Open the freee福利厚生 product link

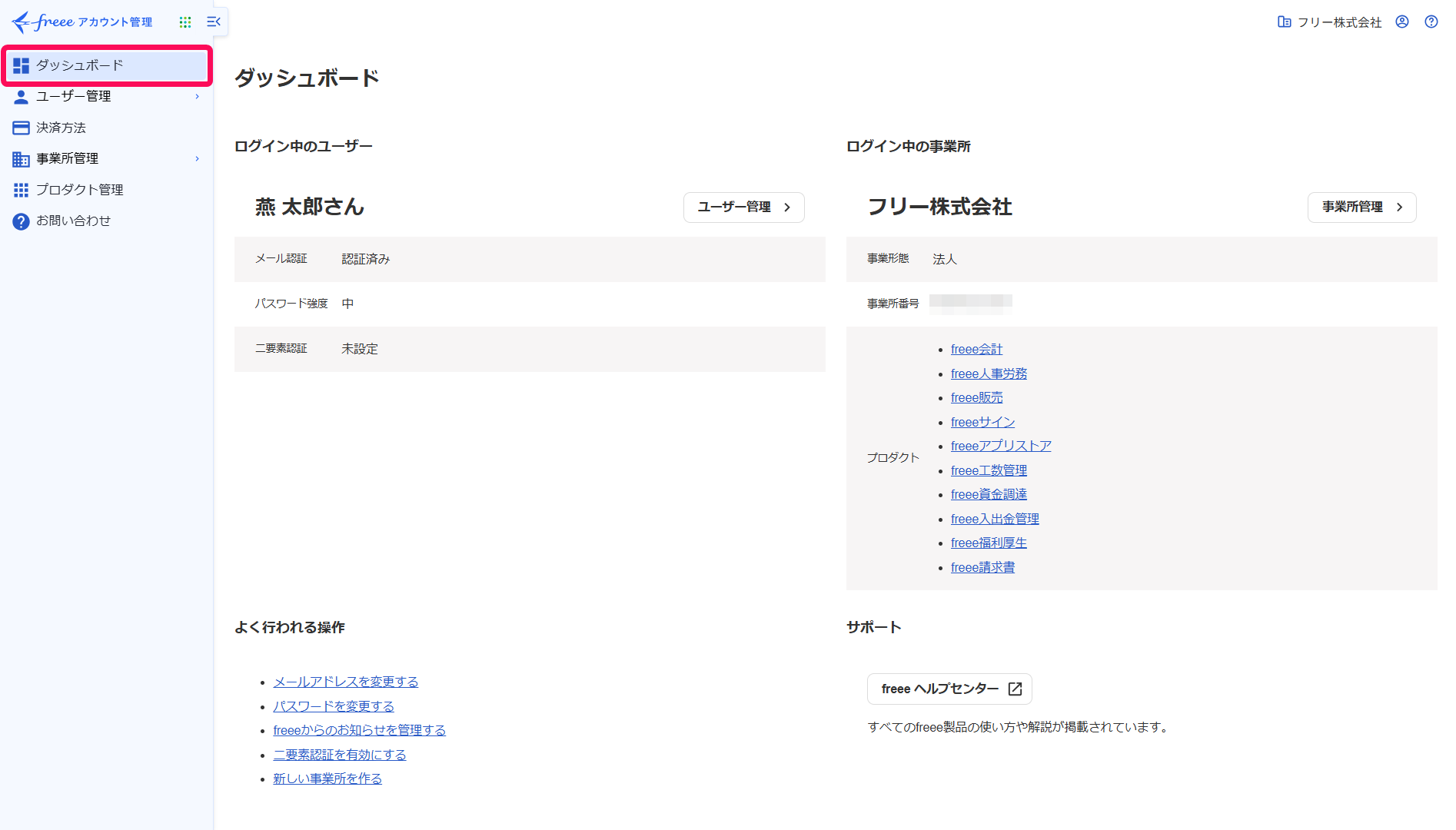coord(989,543)
